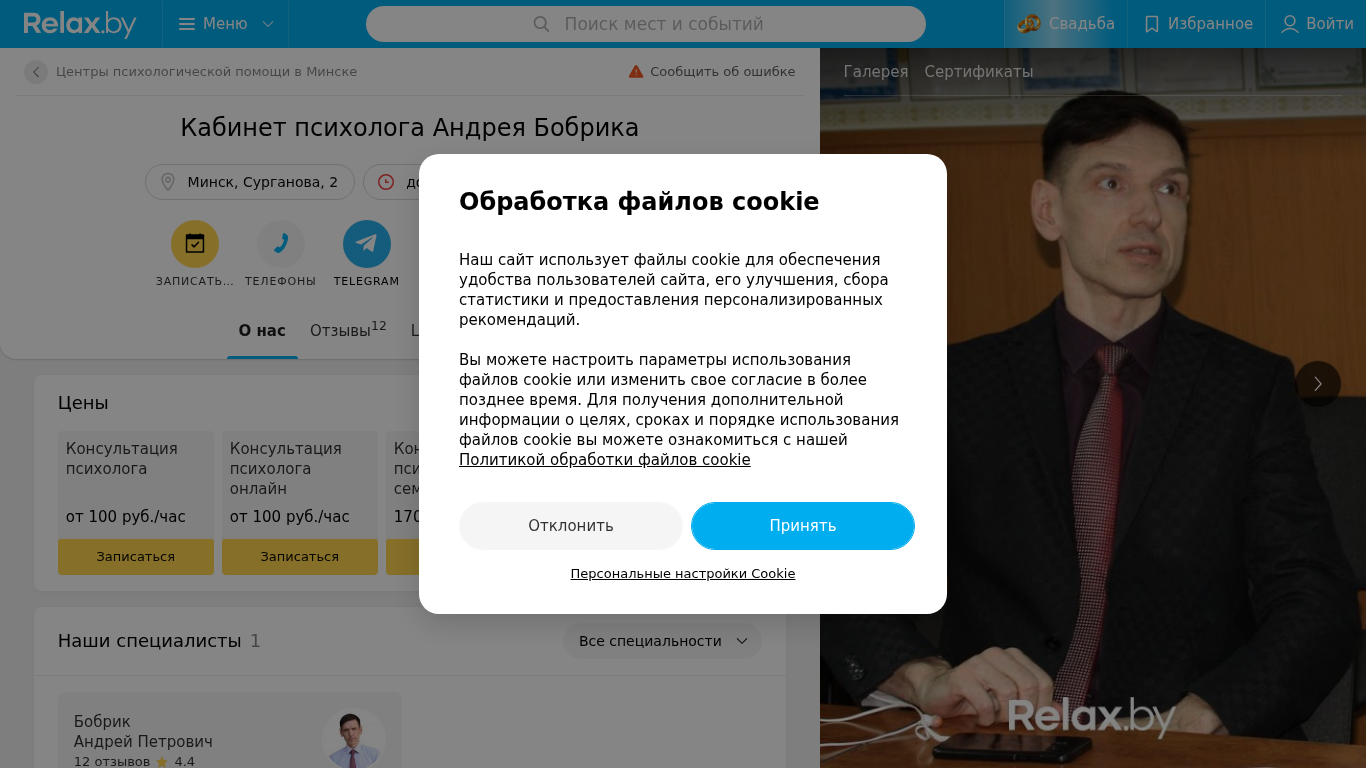This screenshot has height=768, width=1366.
Task: Click the Relax.by logo in header
Action: [80, 24]
